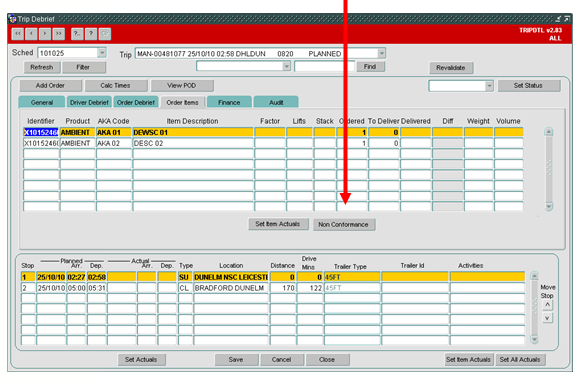Switch to the General tab
583x381 pixels.
coord(42,102)
